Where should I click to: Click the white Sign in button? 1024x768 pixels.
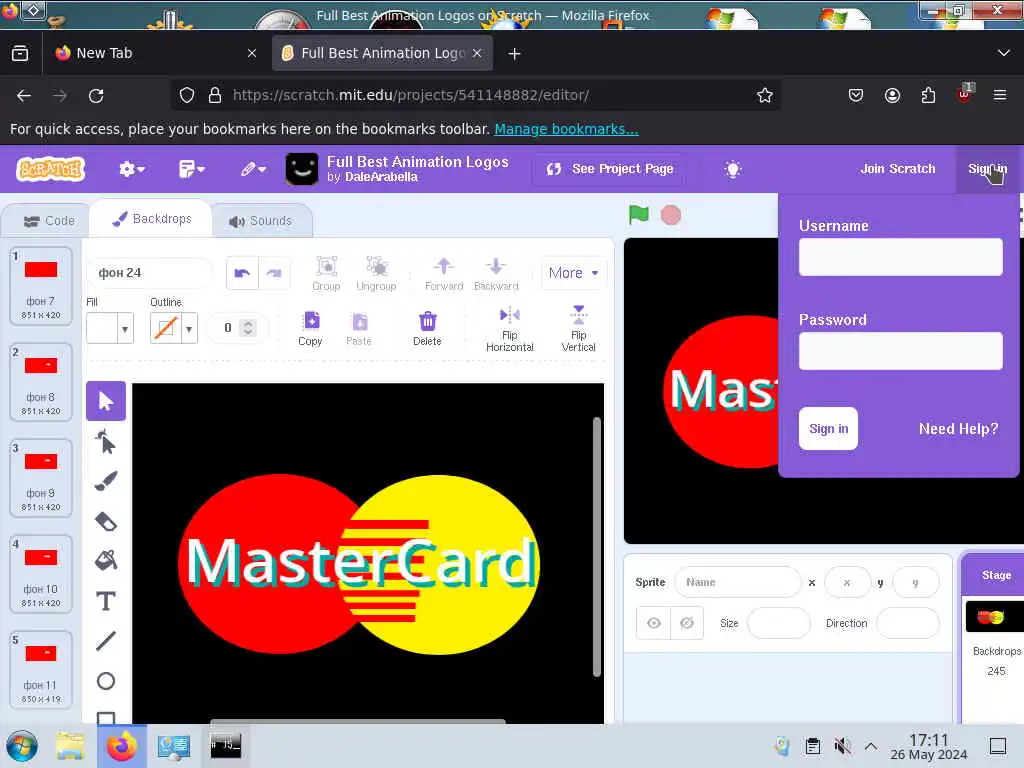[828, 428]
